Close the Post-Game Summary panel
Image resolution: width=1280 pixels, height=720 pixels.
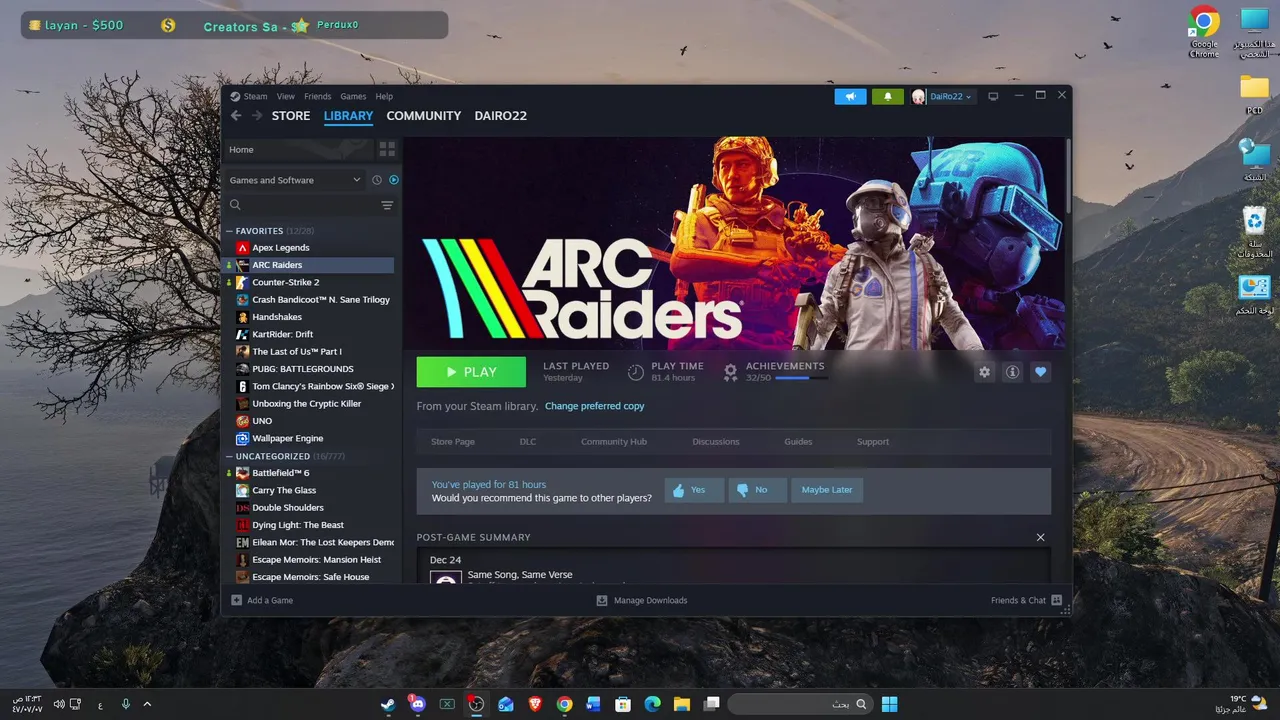1040,537
